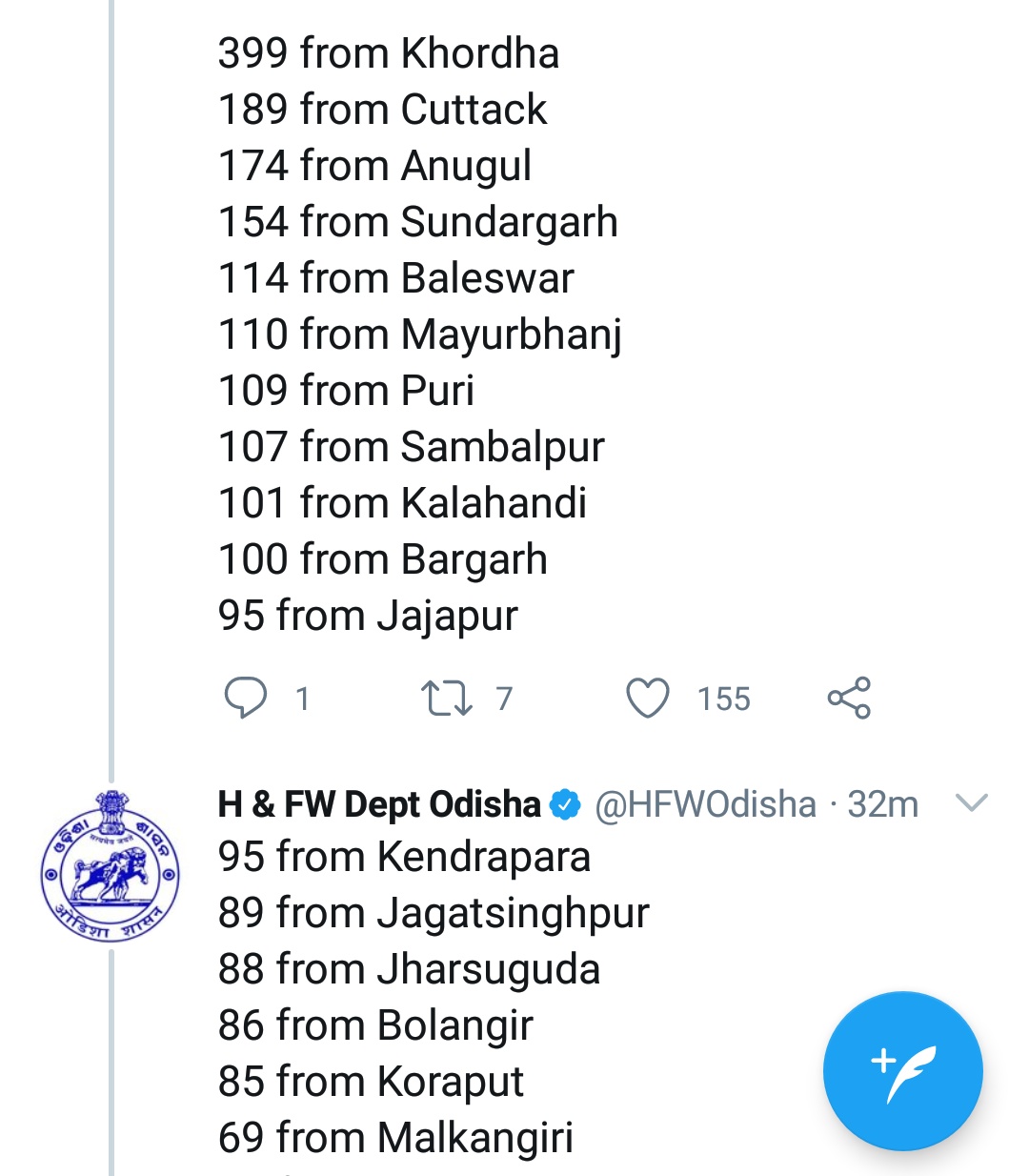
Task: Click the blue verified badge
Action: [x=566, y=805]
